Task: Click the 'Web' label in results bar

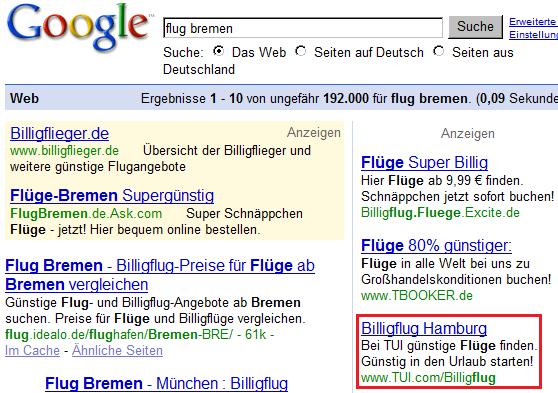Action: 25,98
